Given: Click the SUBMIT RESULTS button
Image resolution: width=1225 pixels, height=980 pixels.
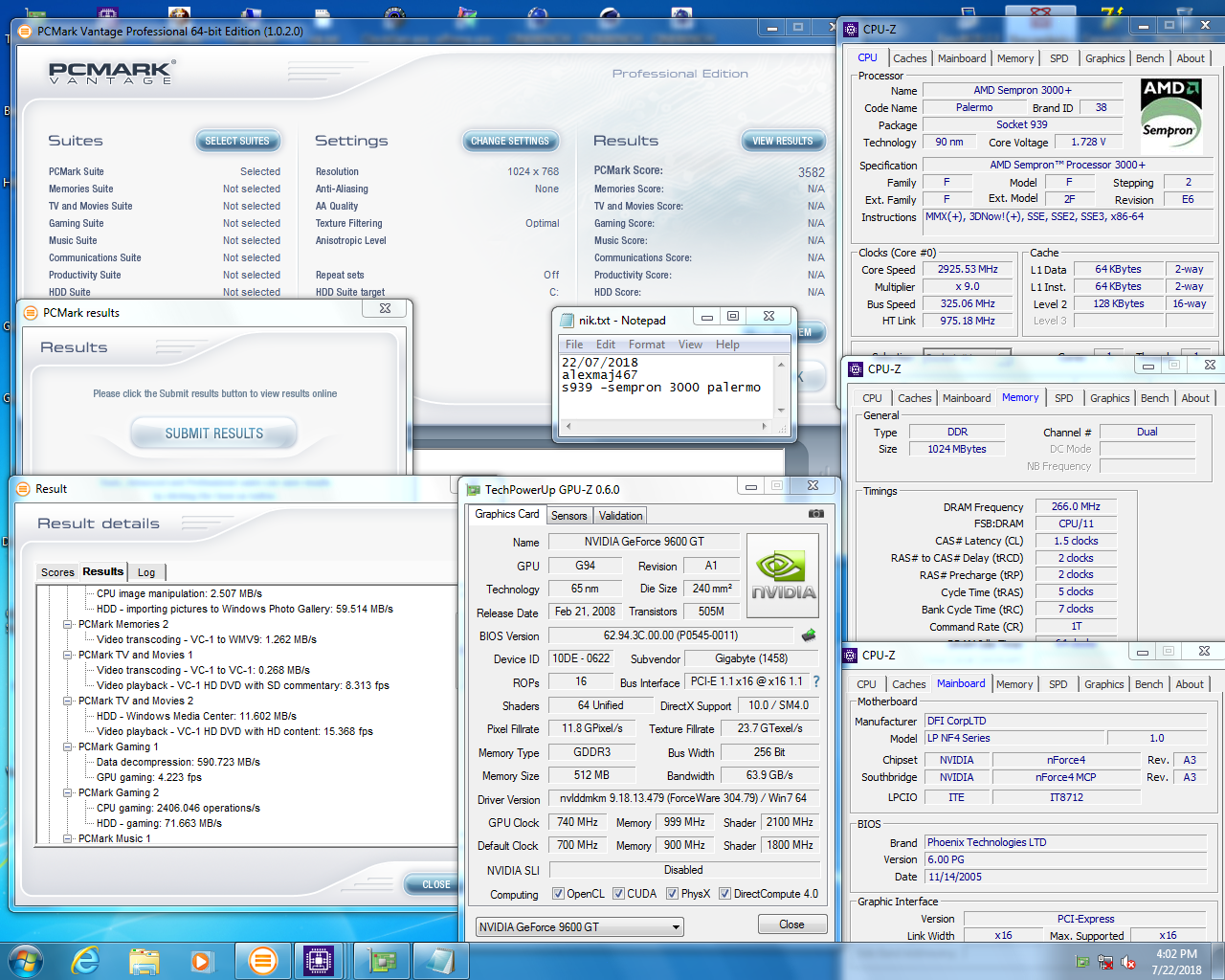Looking at the screenshot, I should [213, 434].
